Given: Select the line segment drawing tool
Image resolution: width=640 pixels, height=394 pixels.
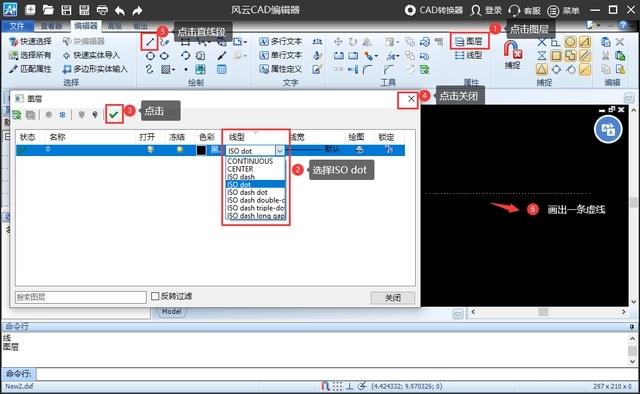Looking at the screenshot, I should click(x=150, y=42).
